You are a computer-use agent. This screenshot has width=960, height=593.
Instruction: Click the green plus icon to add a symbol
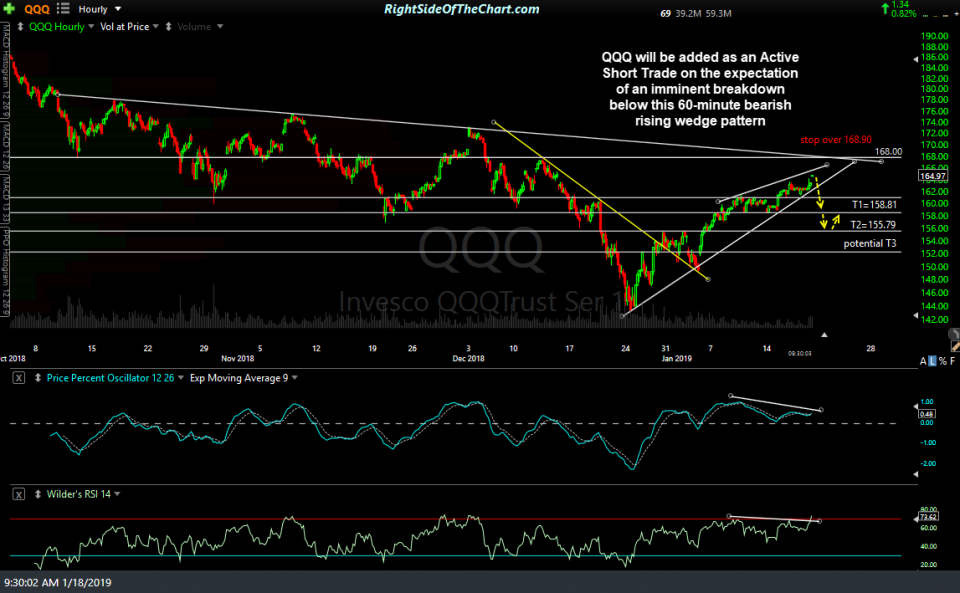8,9
